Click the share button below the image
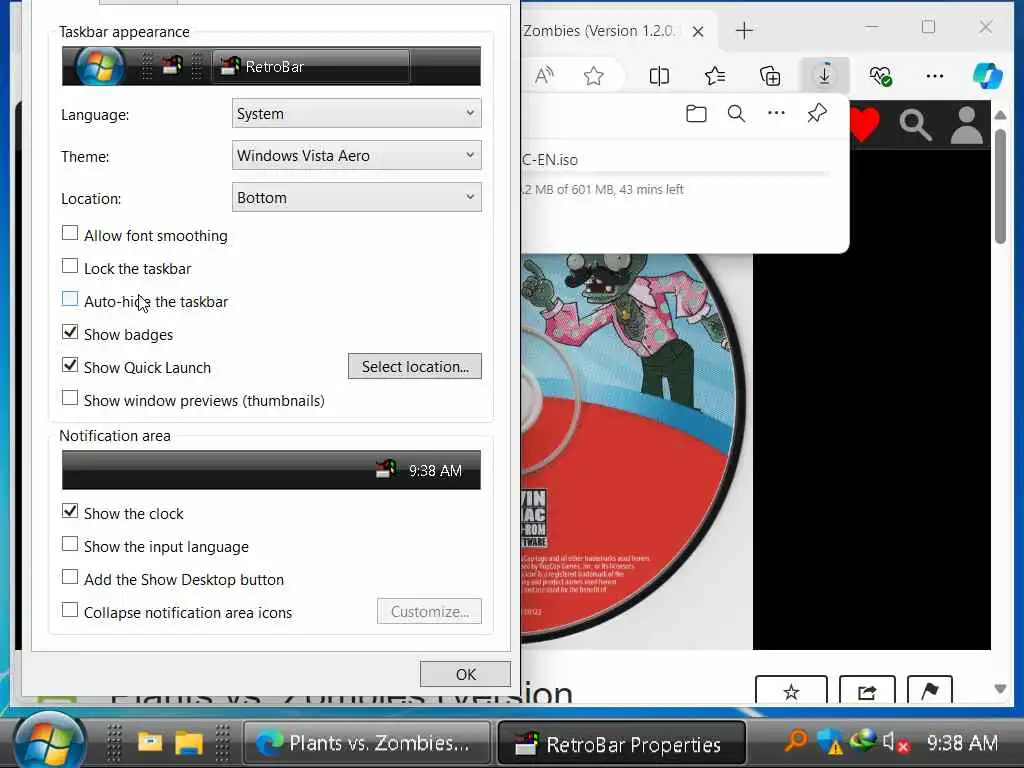 pyautogui.click(x=867, y=691)
